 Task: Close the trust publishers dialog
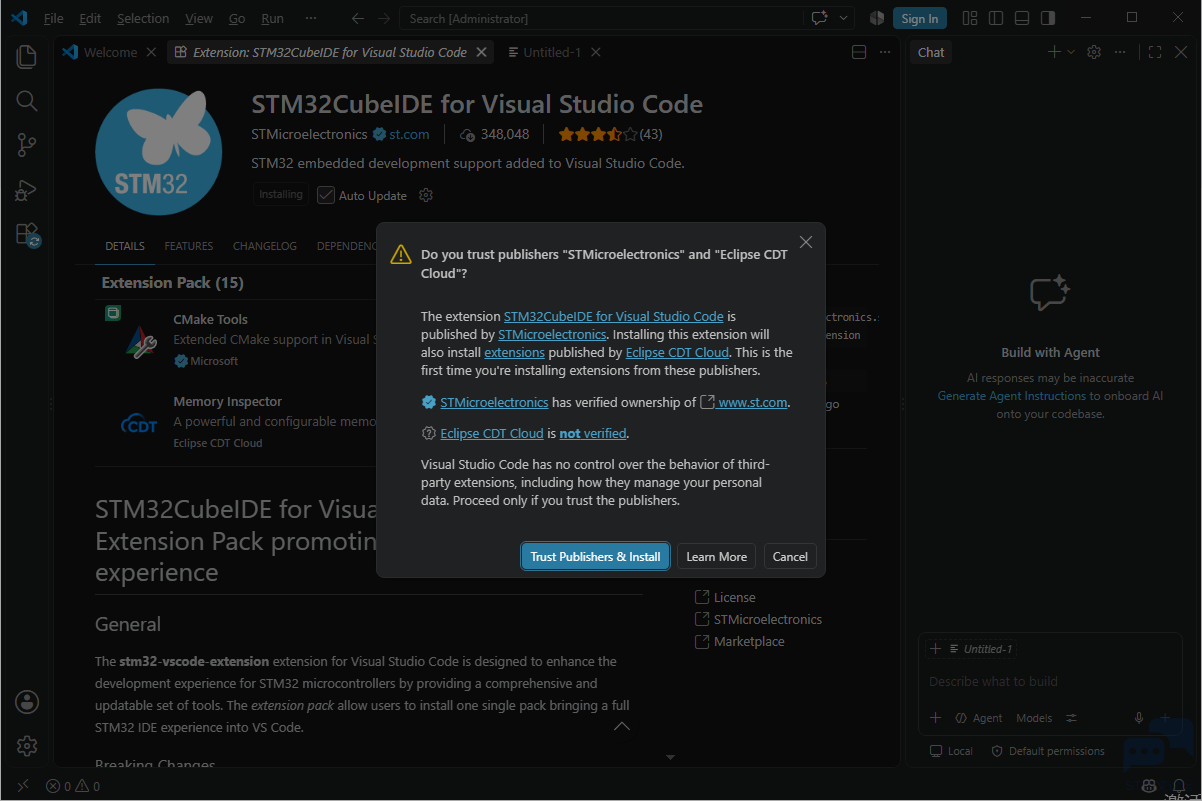coord(806,242)
